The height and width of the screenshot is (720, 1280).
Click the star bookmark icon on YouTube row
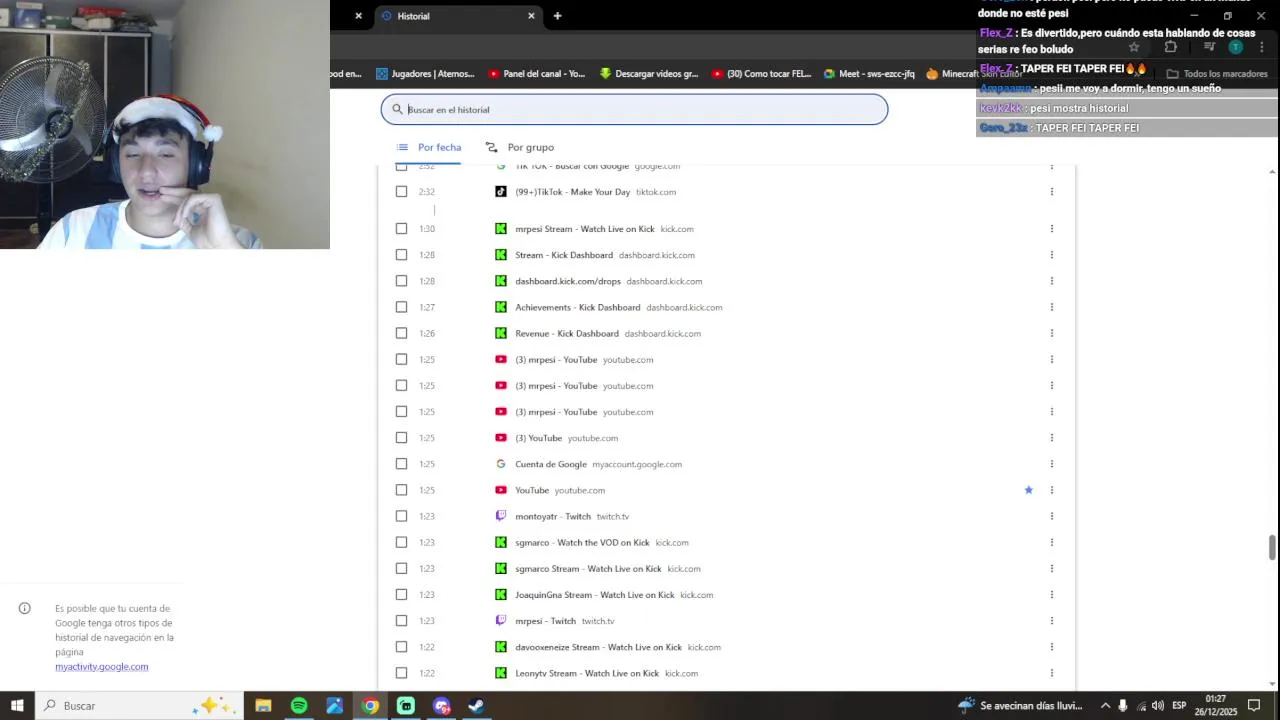point(1028,490)
